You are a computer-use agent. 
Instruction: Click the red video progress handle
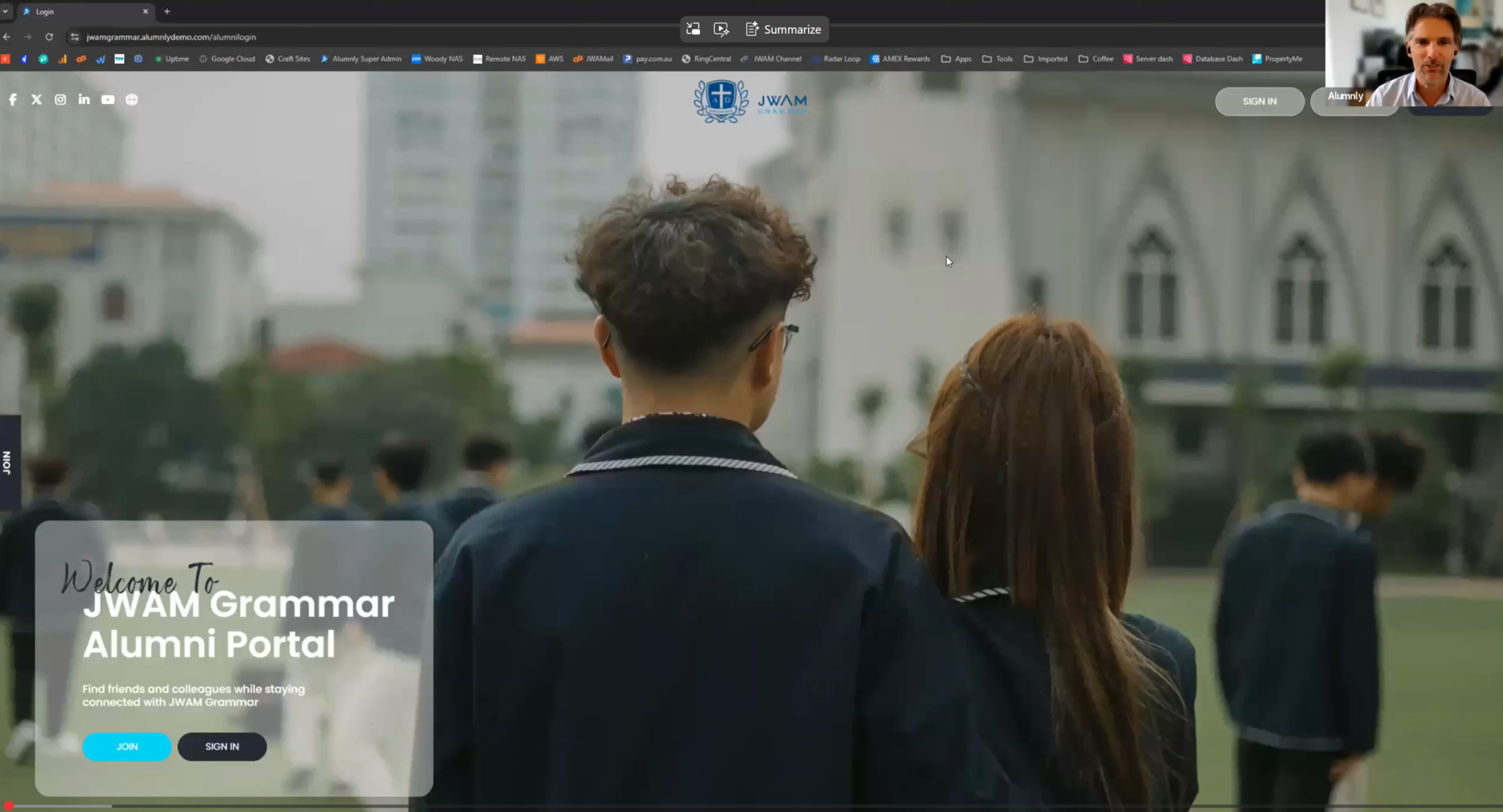(x=9, y=806)
